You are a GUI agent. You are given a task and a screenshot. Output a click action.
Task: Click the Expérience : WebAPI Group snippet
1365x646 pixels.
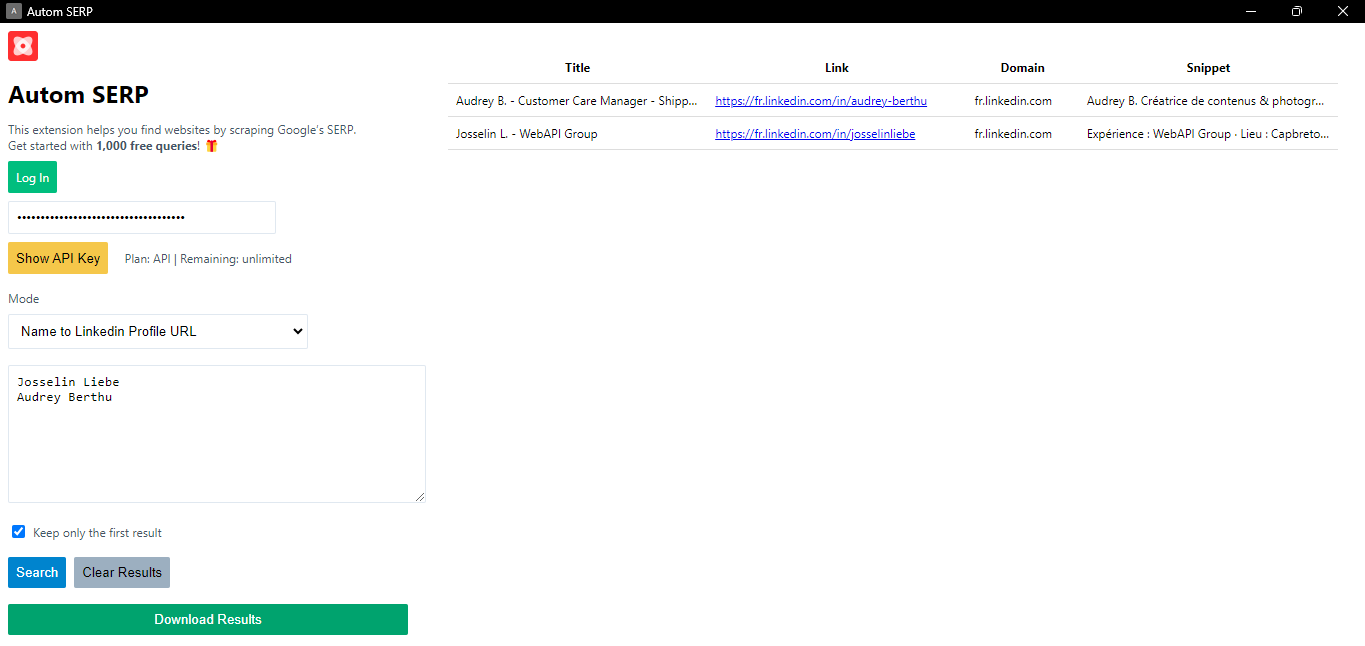click(x=1208, y=134)
